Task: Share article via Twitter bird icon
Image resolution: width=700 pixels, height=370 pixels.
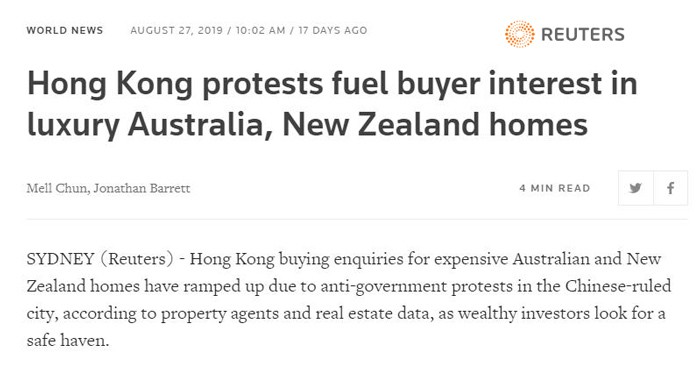Action: pos(635,188)
